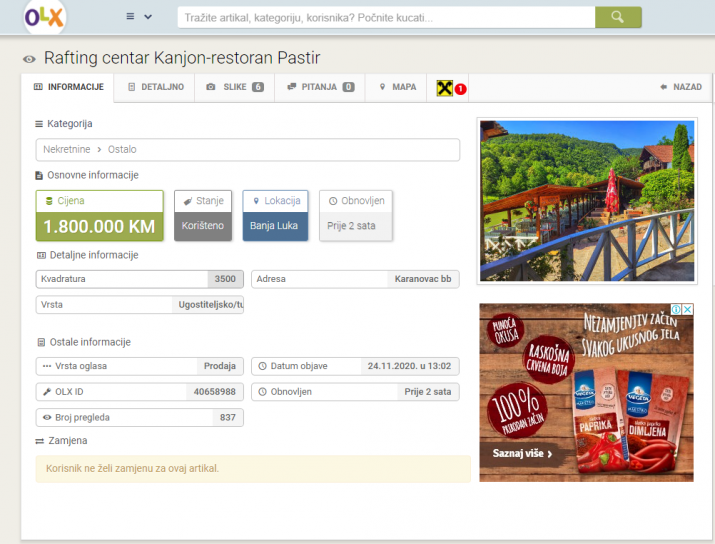The height and width of the screenshot is (544, 715).
Task: Open the listing photo thumbnail
Action: coord(586,201)
